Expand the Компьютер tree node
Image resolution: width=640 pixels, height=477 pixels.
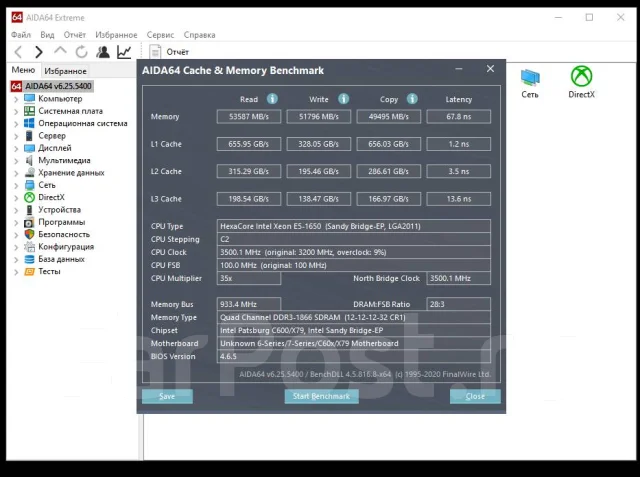click(16, 99)
